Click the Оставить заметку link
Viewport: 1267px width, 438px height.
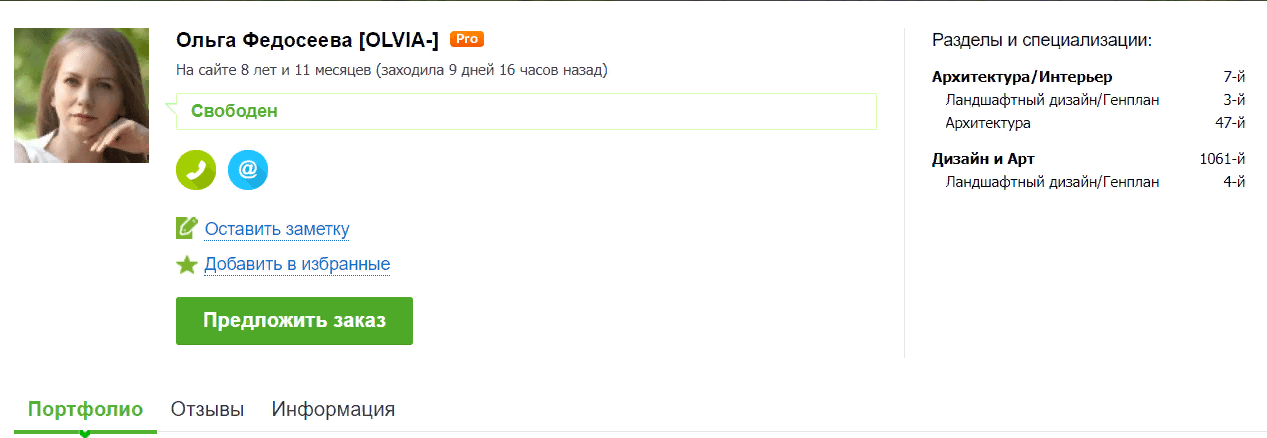pyautogui.click(x=277, y=229)
